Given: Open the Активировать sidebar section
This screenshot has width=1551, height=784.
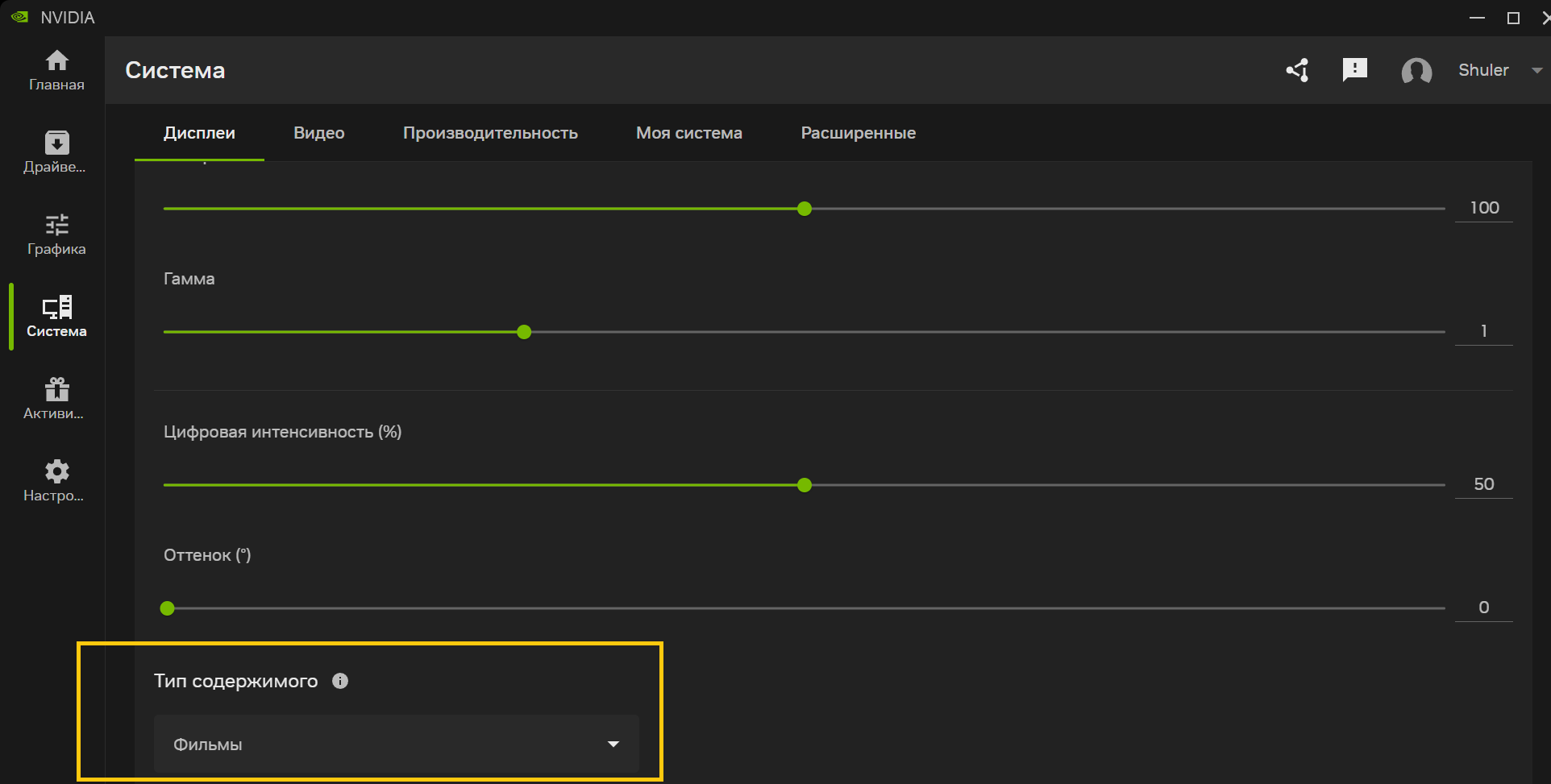Looking at the screenshot, I should point(56,397).
